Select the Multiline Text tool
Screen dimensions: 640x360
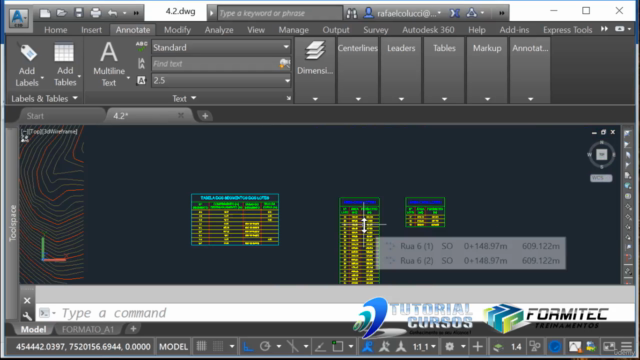click(x=109, y=65)
